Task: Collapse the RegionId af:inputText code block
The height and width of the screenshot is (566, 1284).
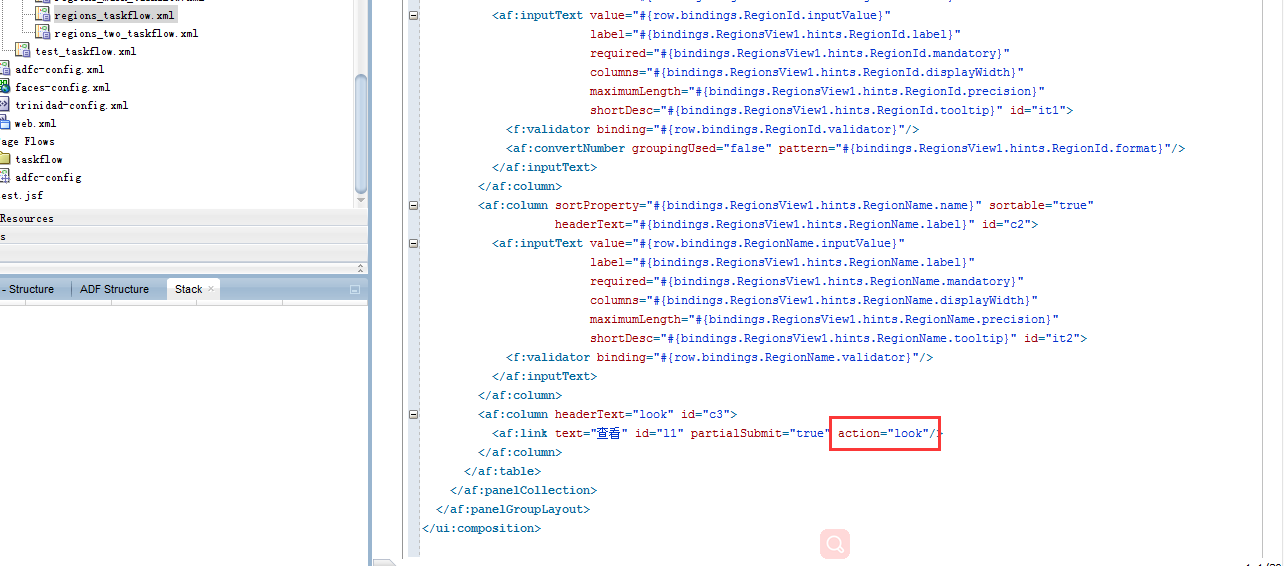Action: (414, 15)
